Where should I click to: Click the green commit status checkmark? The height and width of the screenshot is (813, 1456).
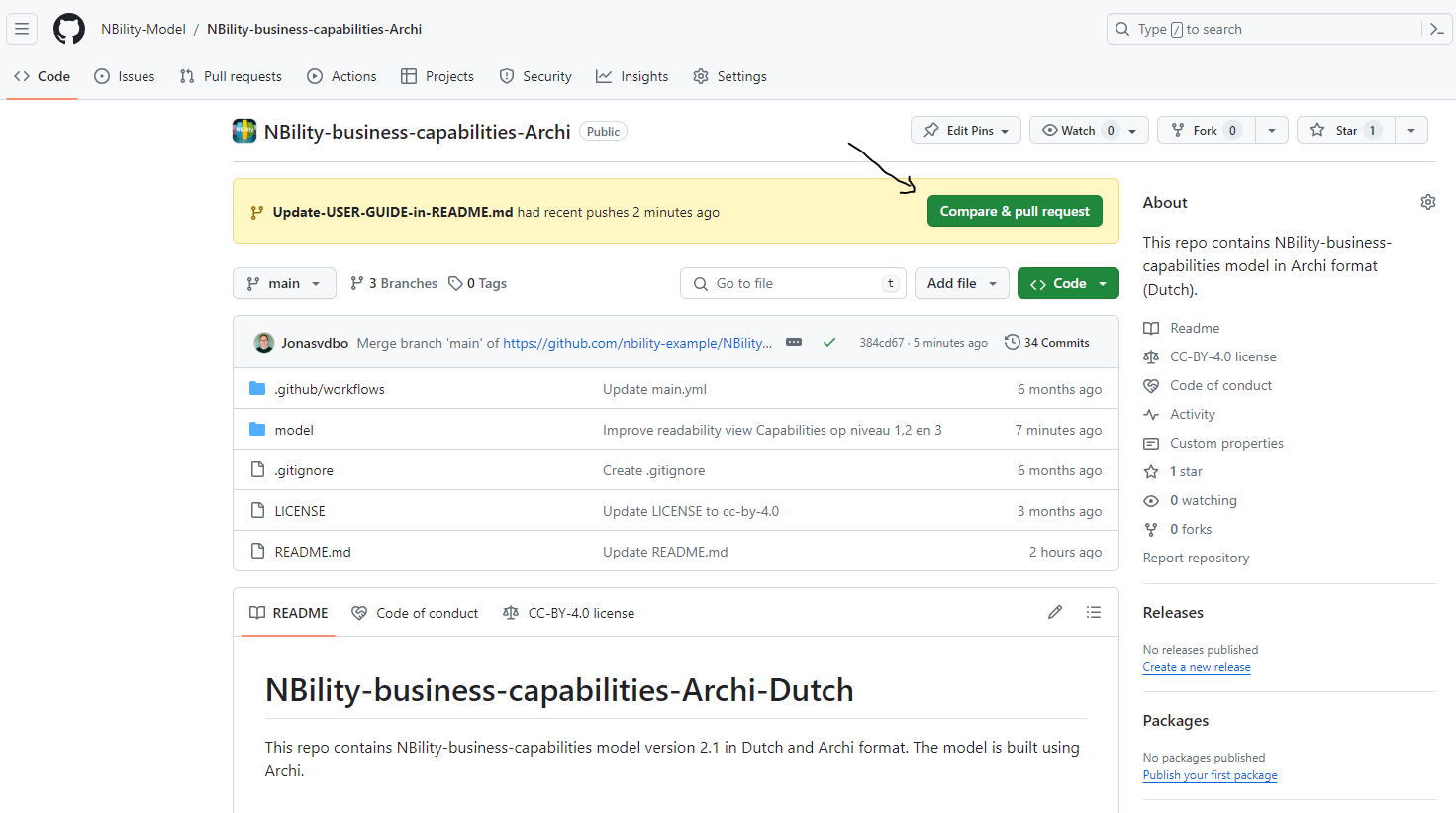[x=829, y=342]
